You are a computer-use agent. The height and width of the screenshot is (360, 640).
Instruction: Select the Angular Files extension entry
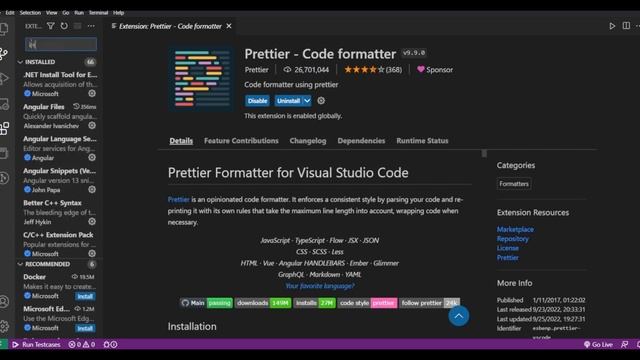[59, 116]
